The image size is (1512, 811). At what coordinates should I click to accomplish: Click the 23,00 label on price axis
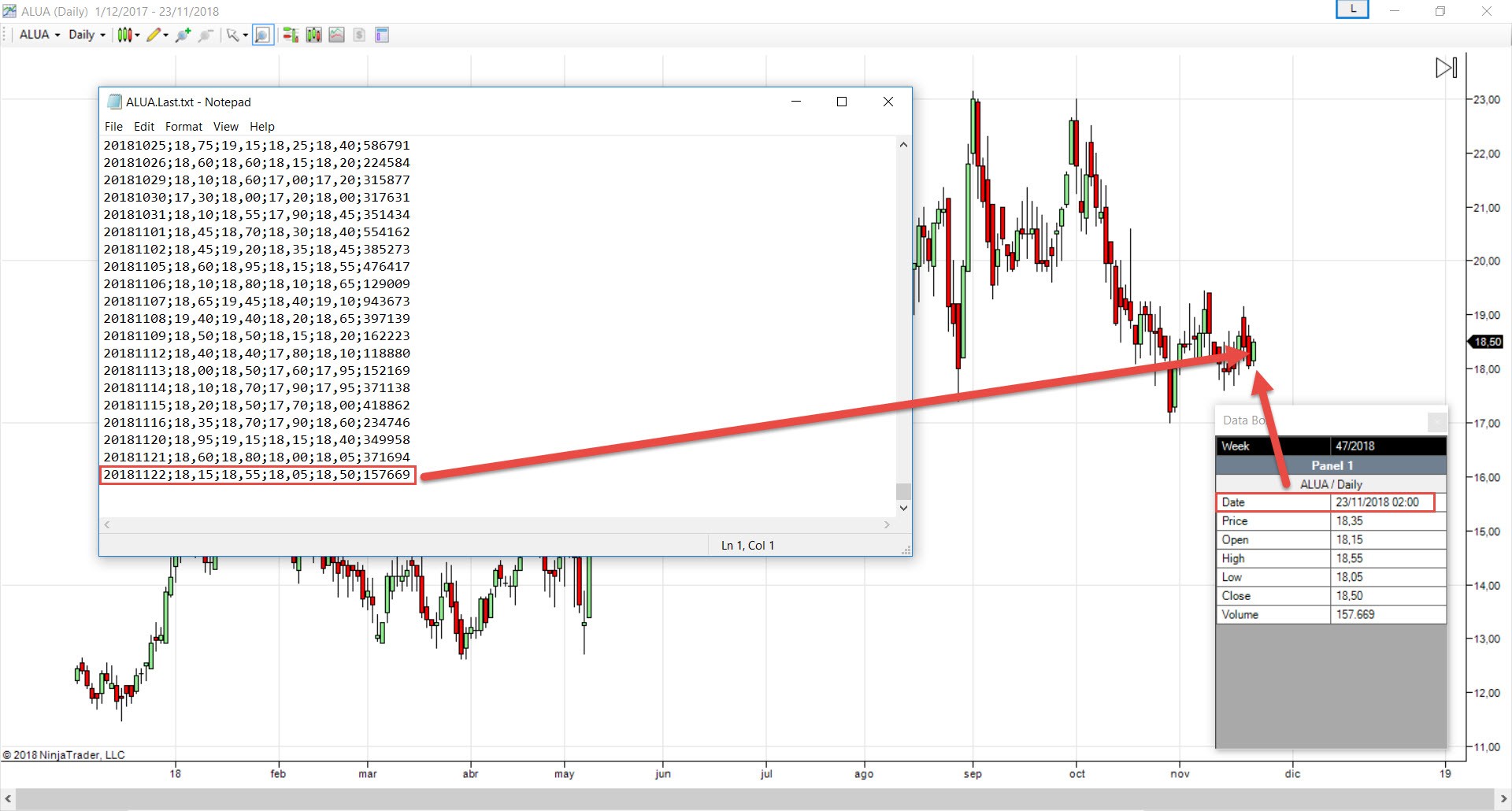1487,100
